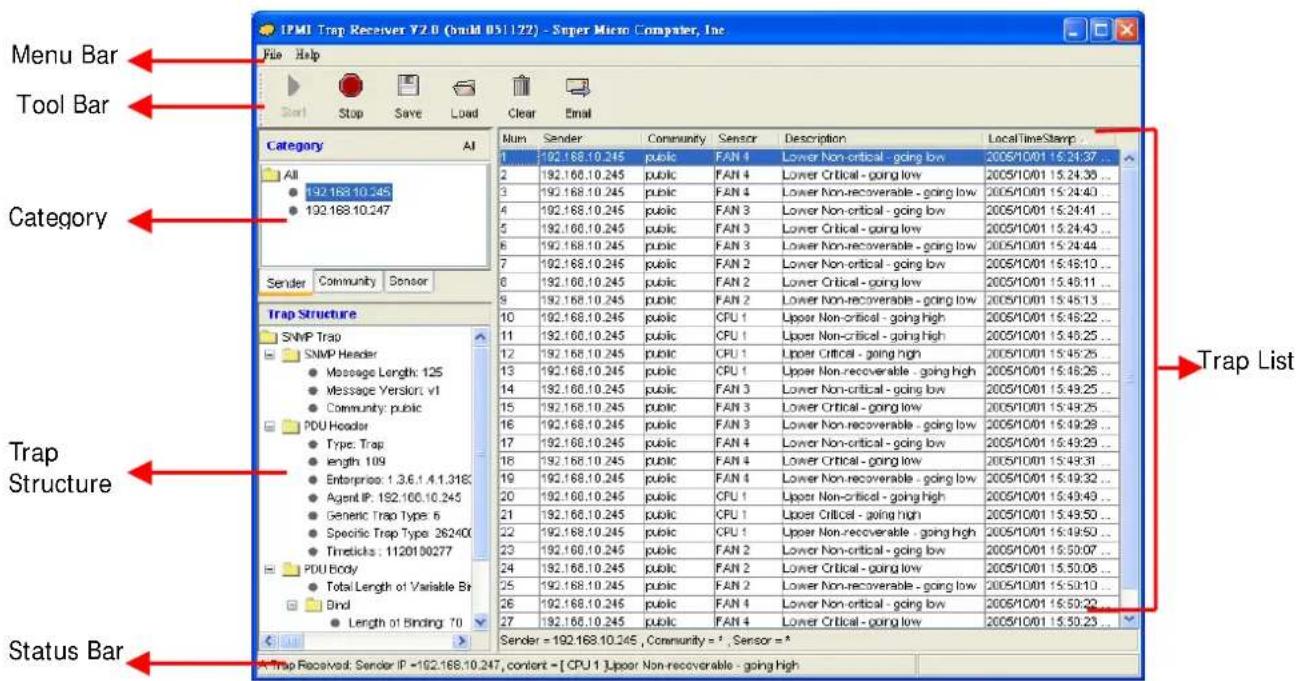The image size is (1298, 681).
Task: Click 'length: 109' under PDU Header
Action: click(354, 462)
